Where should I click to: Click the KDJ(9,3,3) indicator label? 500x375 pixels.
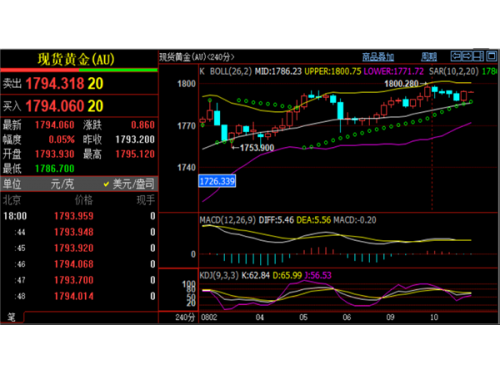click(x=219, y=275)
